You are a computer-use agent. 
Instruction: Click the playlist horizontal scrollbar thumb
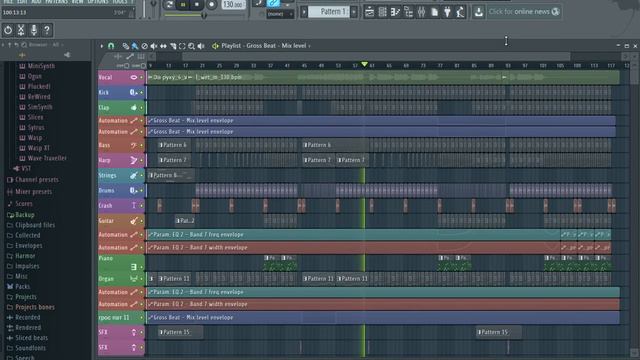[x=376, y=56]
